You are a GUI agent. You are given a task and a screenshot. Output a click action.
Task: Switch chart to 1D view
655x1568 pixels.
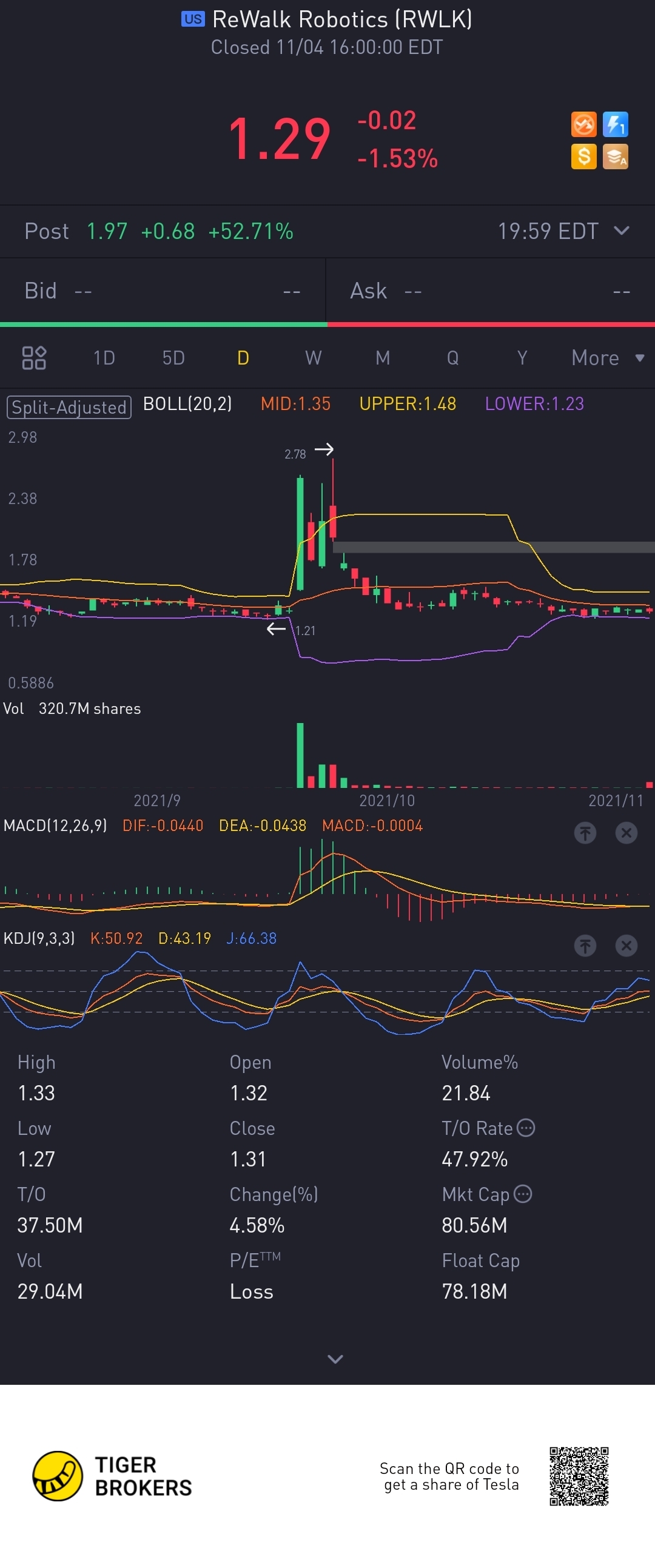104,358
